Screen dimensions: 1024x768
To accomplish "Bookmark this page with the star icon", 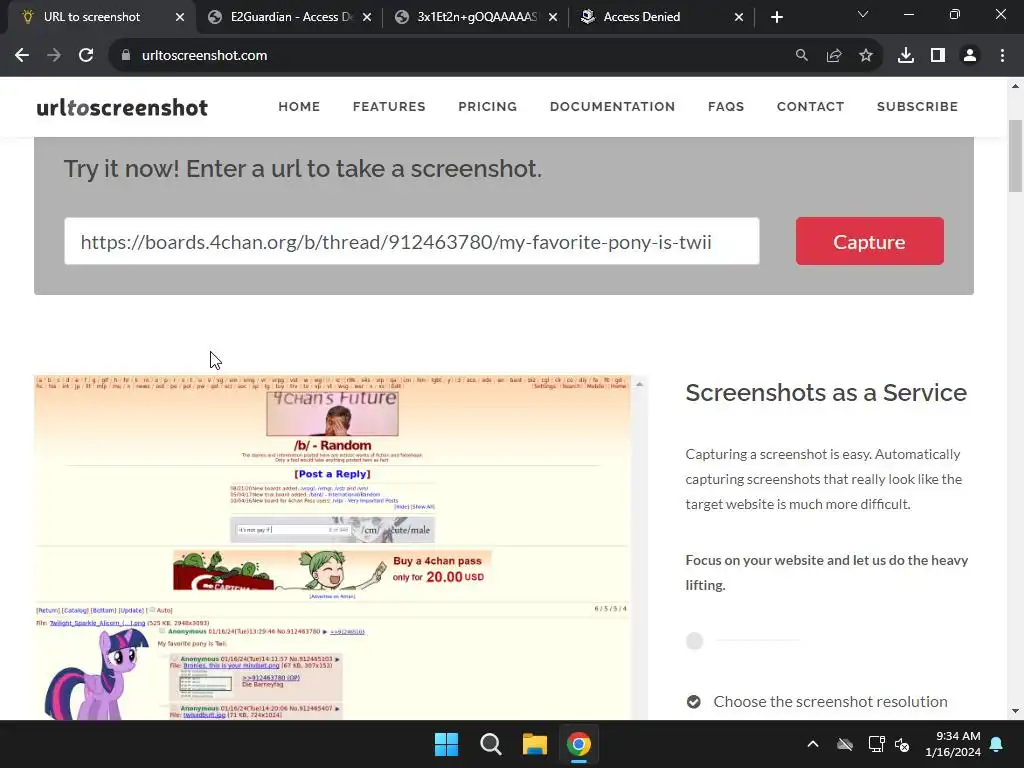I will coord(866,56).
